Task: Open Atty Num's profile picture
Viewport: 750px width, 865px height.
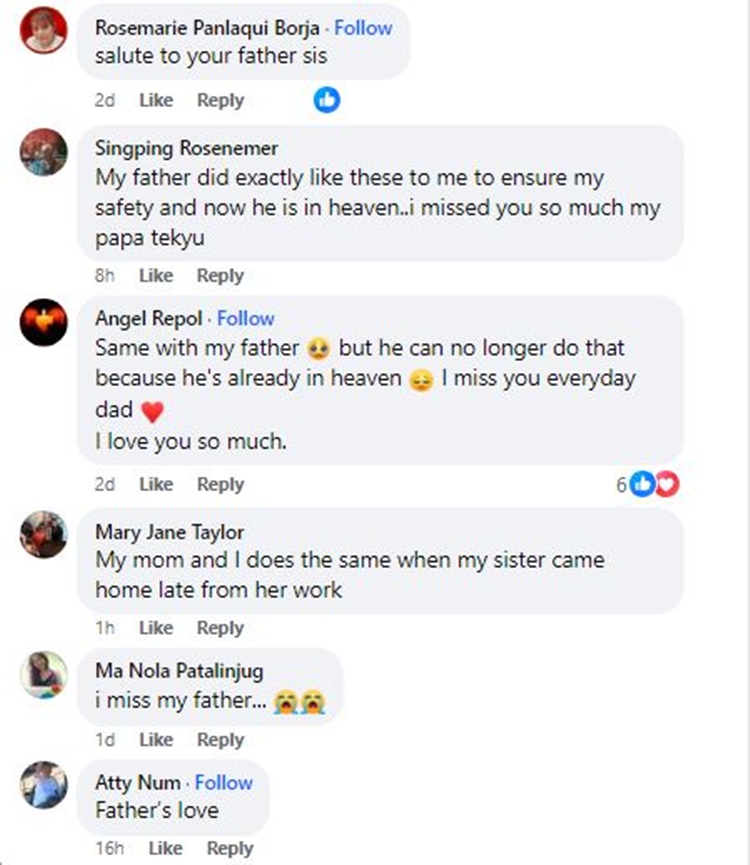Action: 44,785
